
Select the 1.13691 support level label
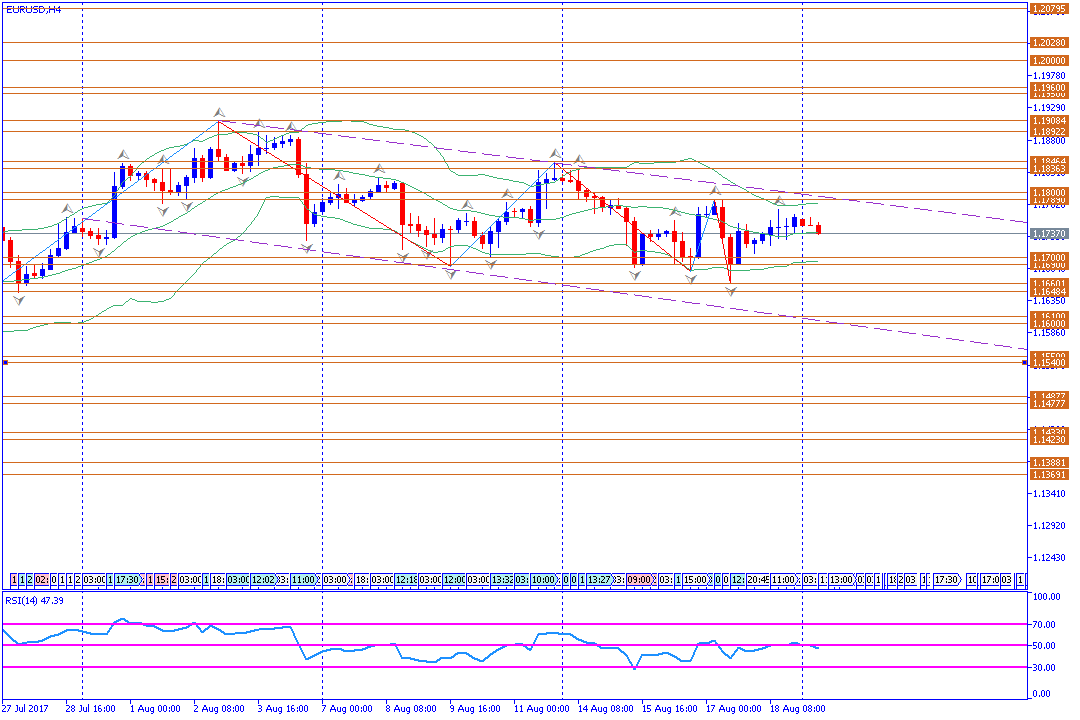point(1048,475)
